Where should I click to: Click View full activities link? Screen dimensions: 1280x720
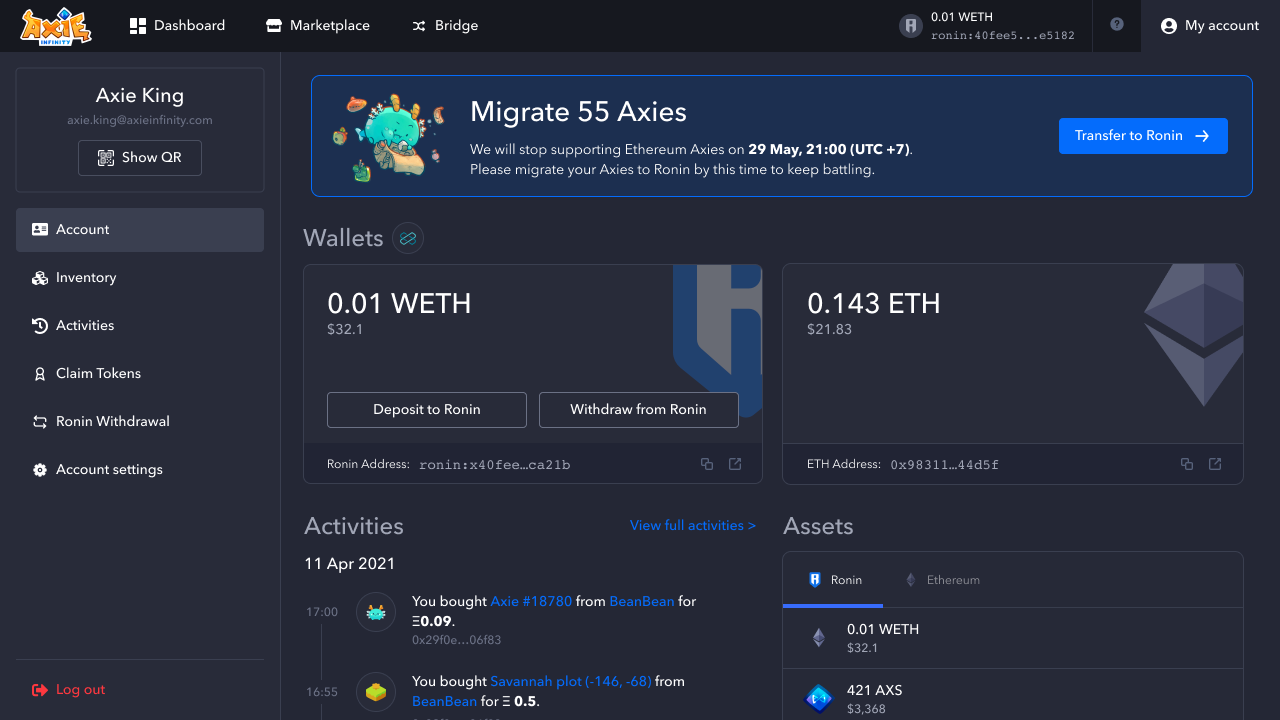(x=693, y=526)
